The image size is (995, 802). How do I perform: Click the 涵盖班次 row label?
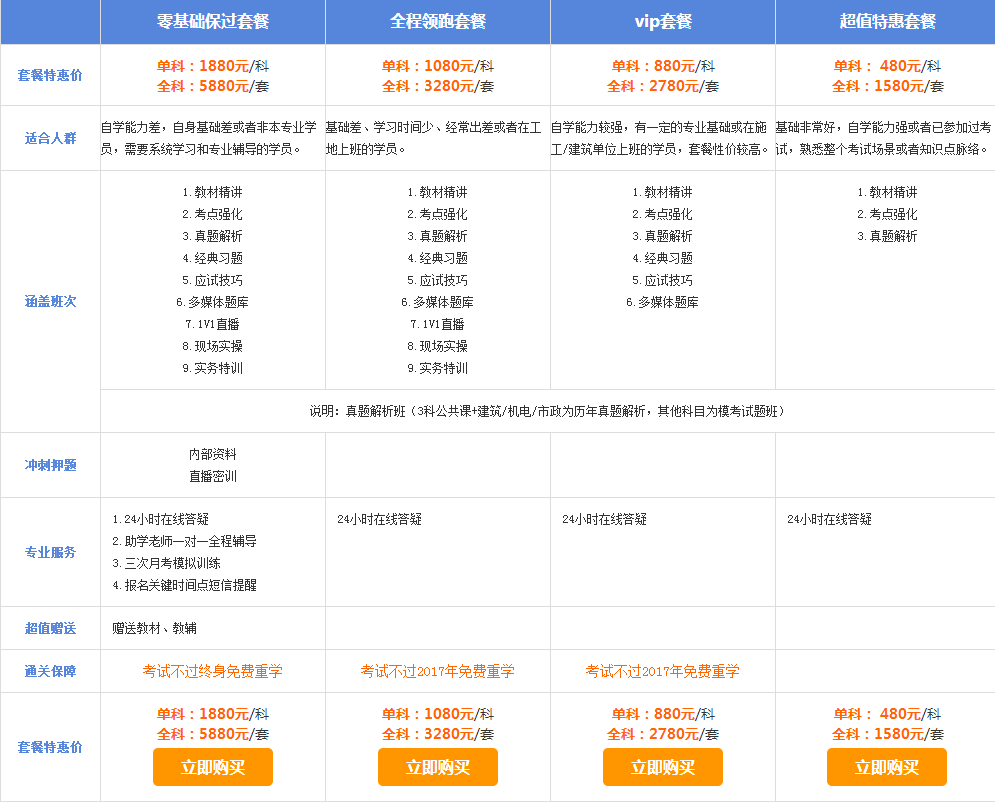point(50,301)
